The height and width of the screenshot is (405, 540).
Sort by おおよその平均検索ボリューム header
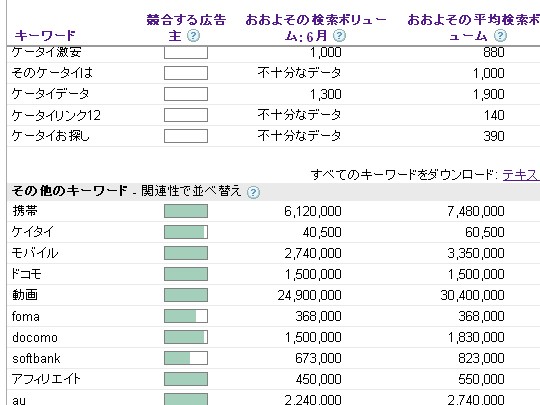point(474,28)
